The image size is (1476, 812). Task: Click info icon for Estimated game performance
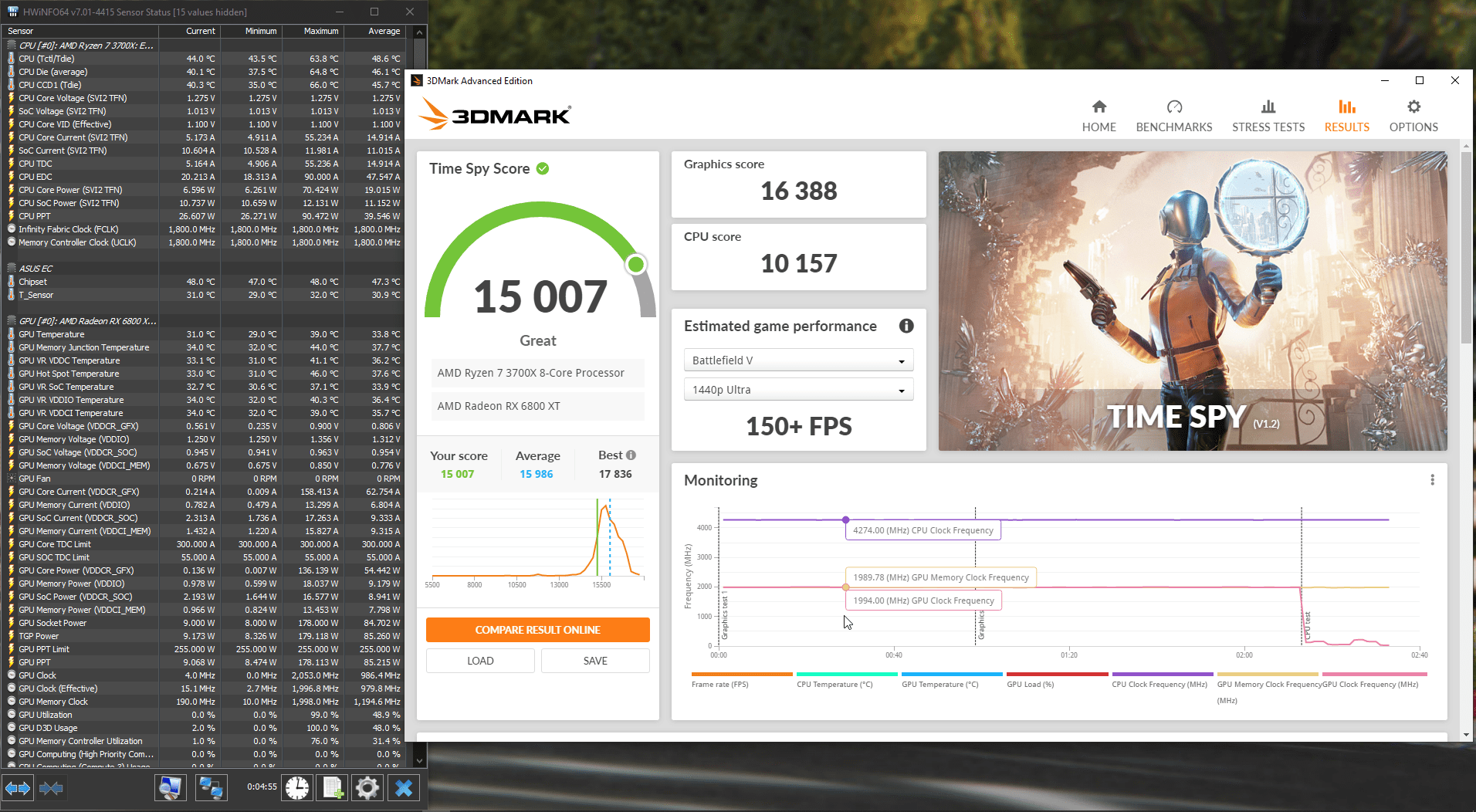click(x=906, y=326)
